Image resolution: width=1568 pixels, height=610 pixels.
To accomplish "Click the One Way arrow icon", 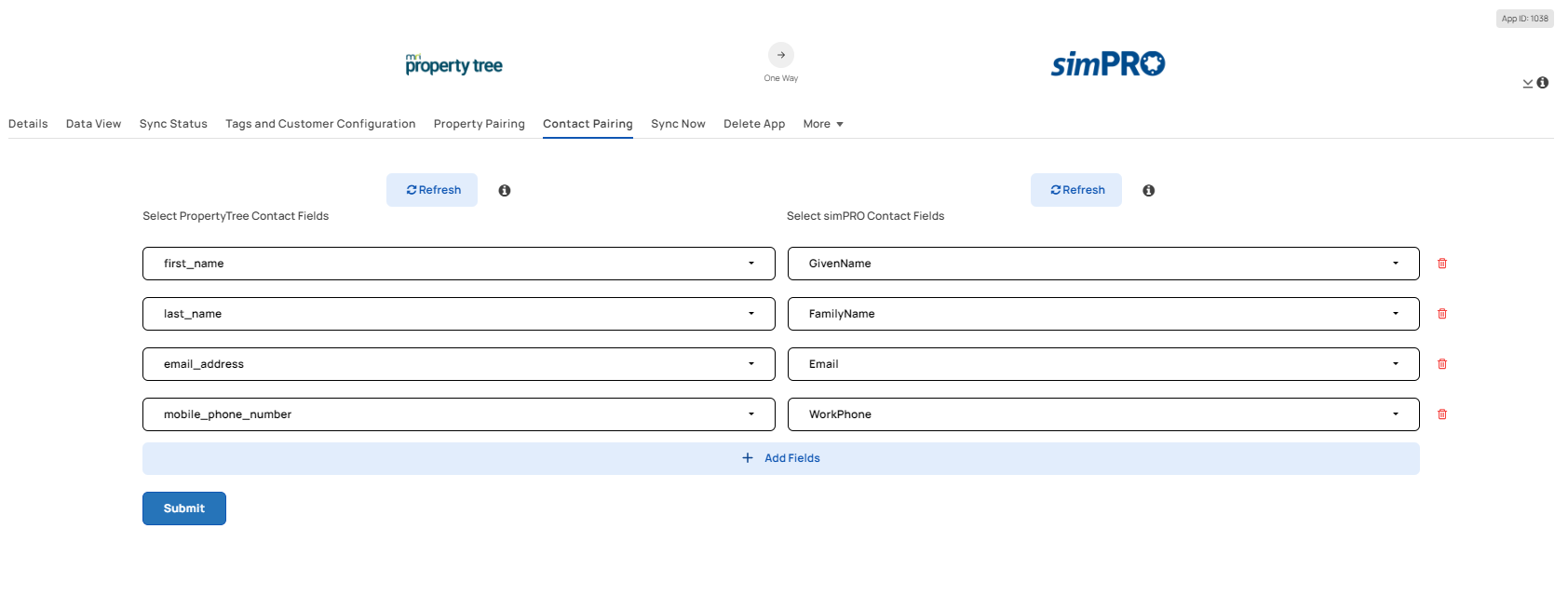I will (x=781, y=55).
